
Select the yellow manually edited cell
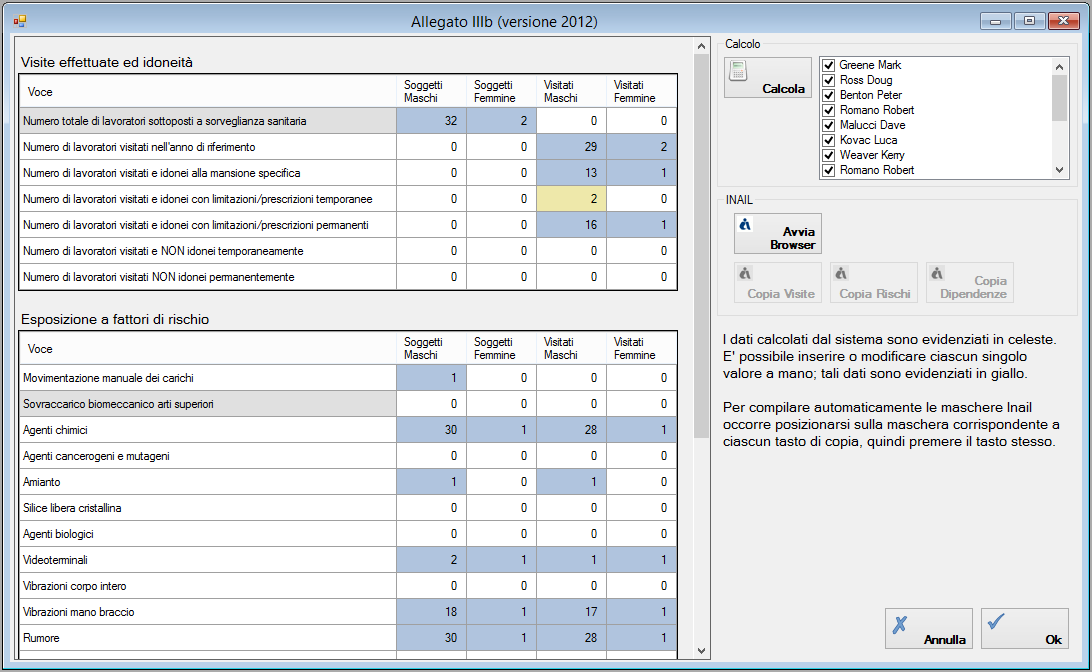click(x=571, y=199)
